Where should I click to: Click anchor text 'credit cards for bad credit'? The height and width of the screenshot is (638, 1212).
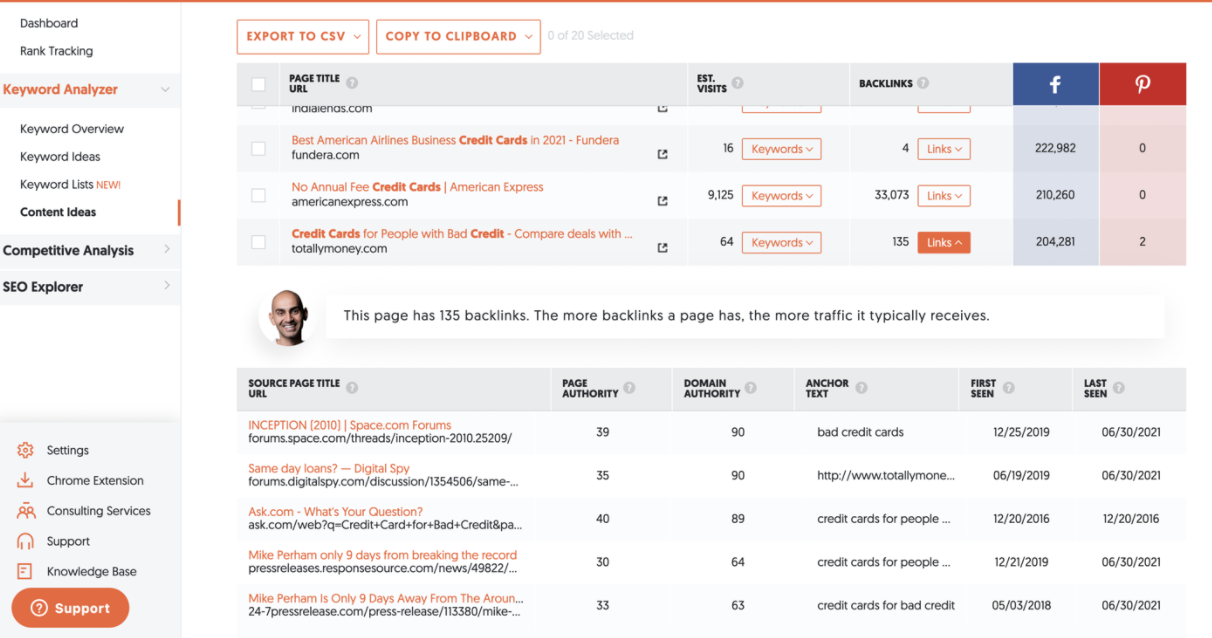point(886,605)
